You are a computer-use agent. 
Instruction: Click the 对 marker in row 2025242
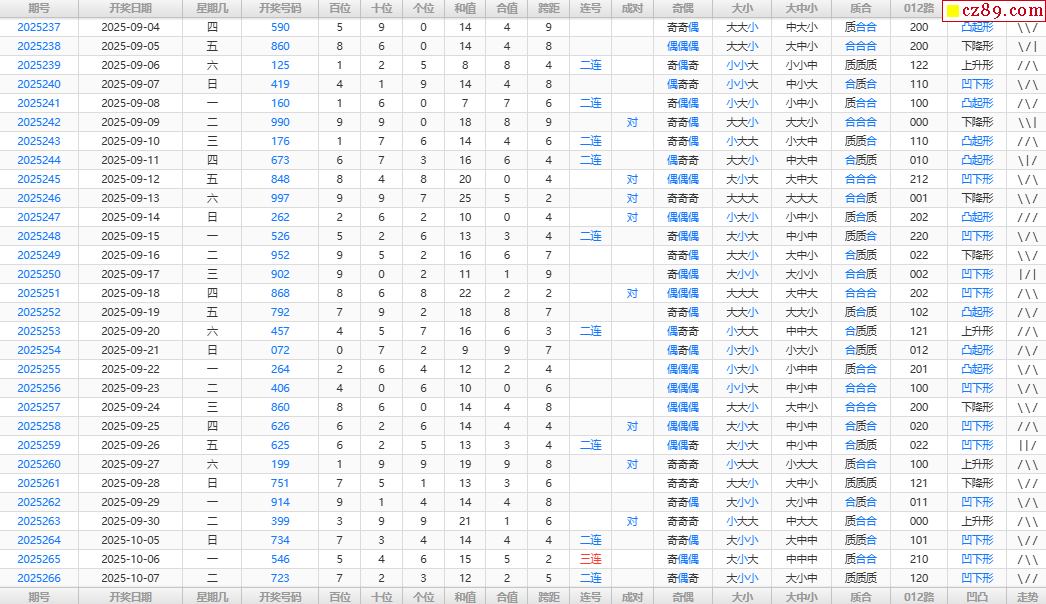632,122
